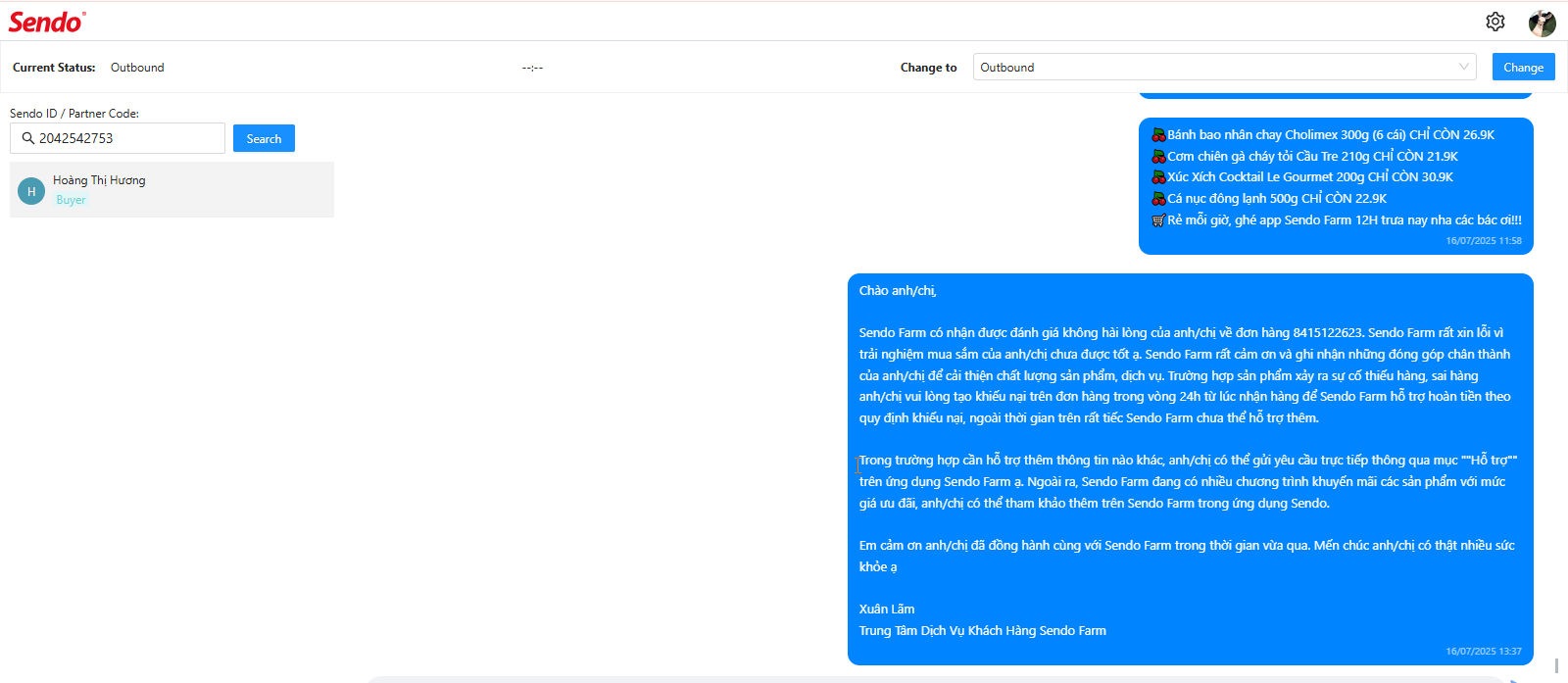This screenshot has height=683, width=1568.
Task: Click the Cá nục đông lạnh 500g line
Action: coord(1269,199)
